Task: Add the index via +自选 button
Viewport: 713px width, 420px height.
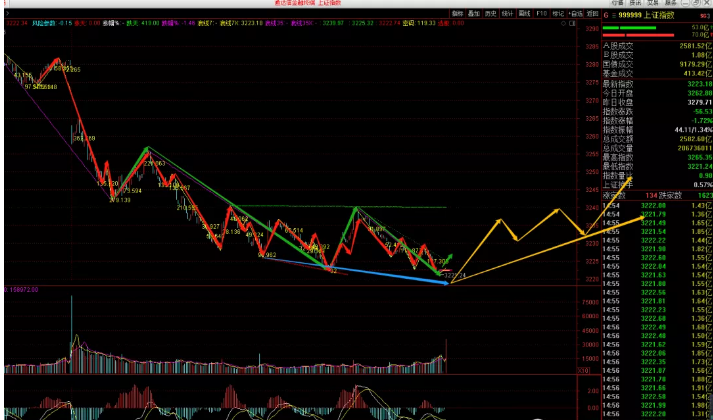Action: tap(575, 14)
